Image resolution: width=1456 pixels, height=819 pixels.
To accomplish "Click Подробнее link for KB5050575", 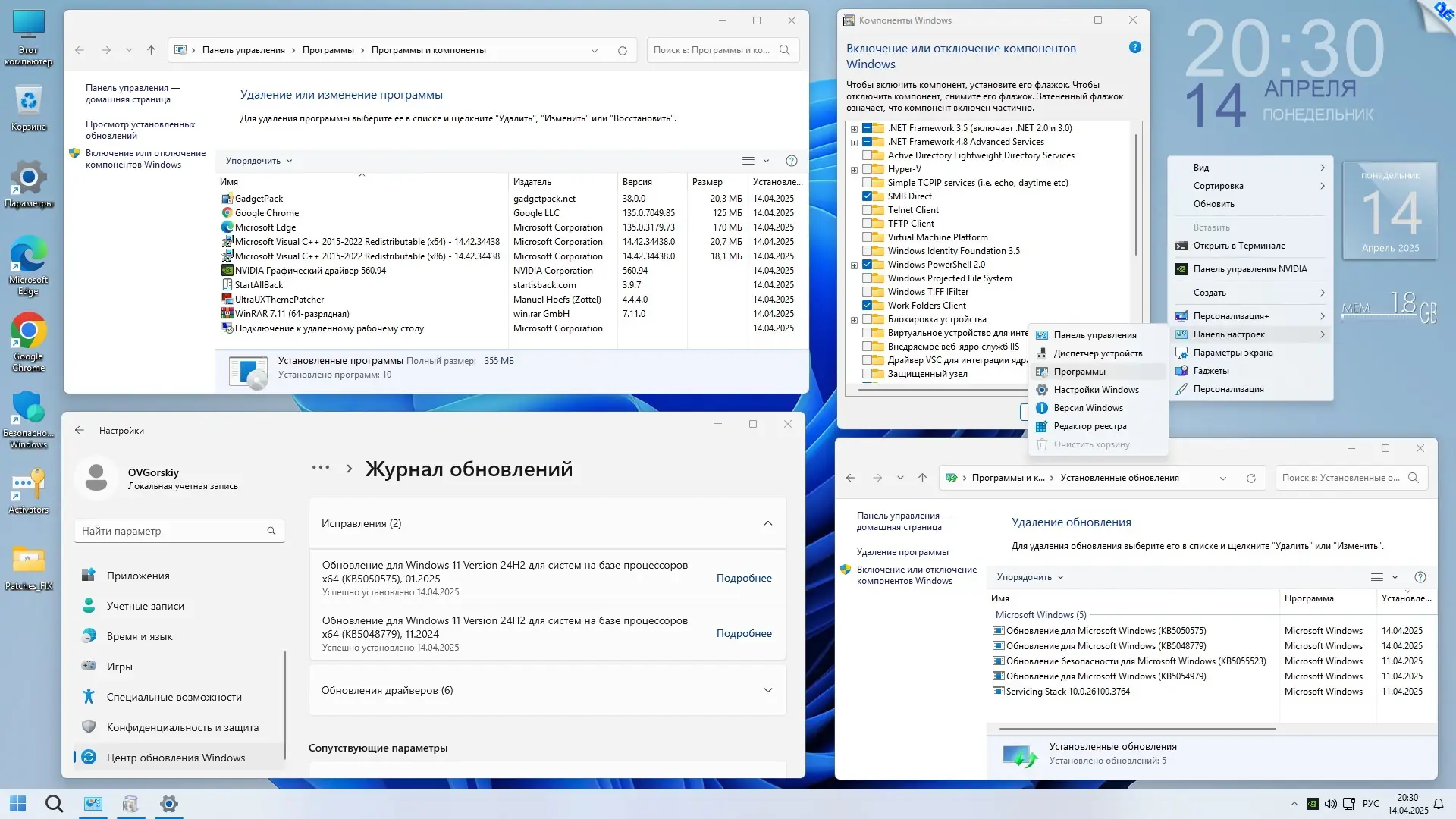I will tap(743, 578).
